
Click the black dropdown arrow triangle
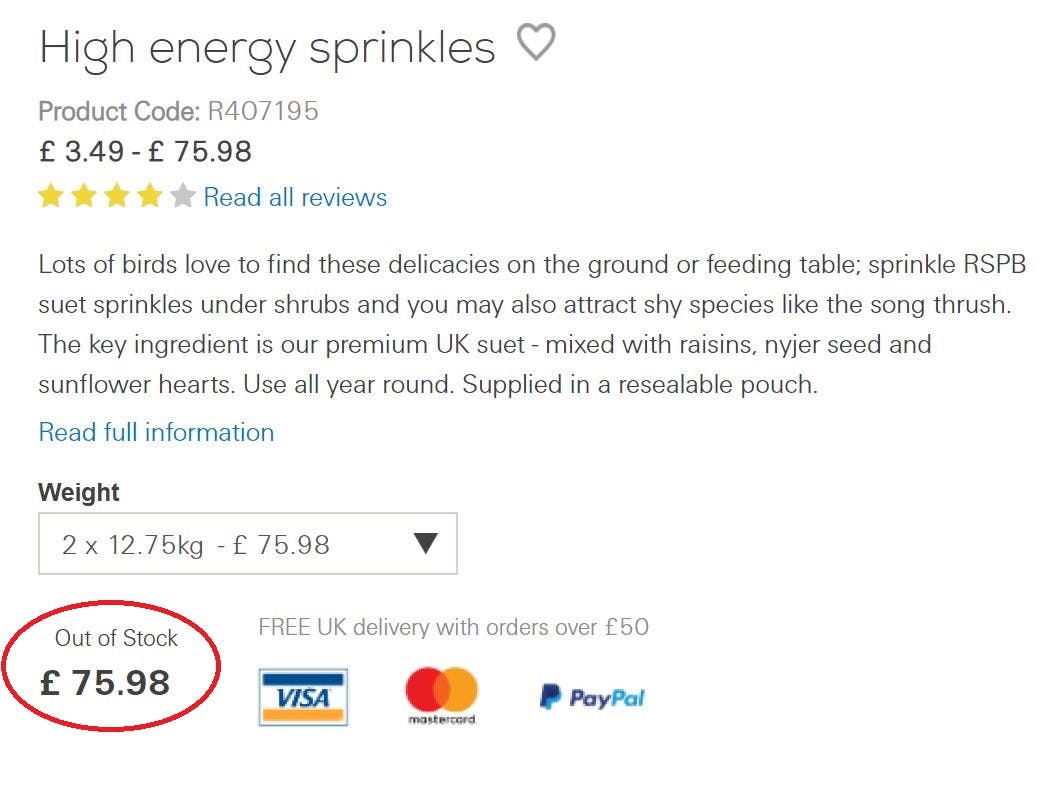[x=426, y=543]
